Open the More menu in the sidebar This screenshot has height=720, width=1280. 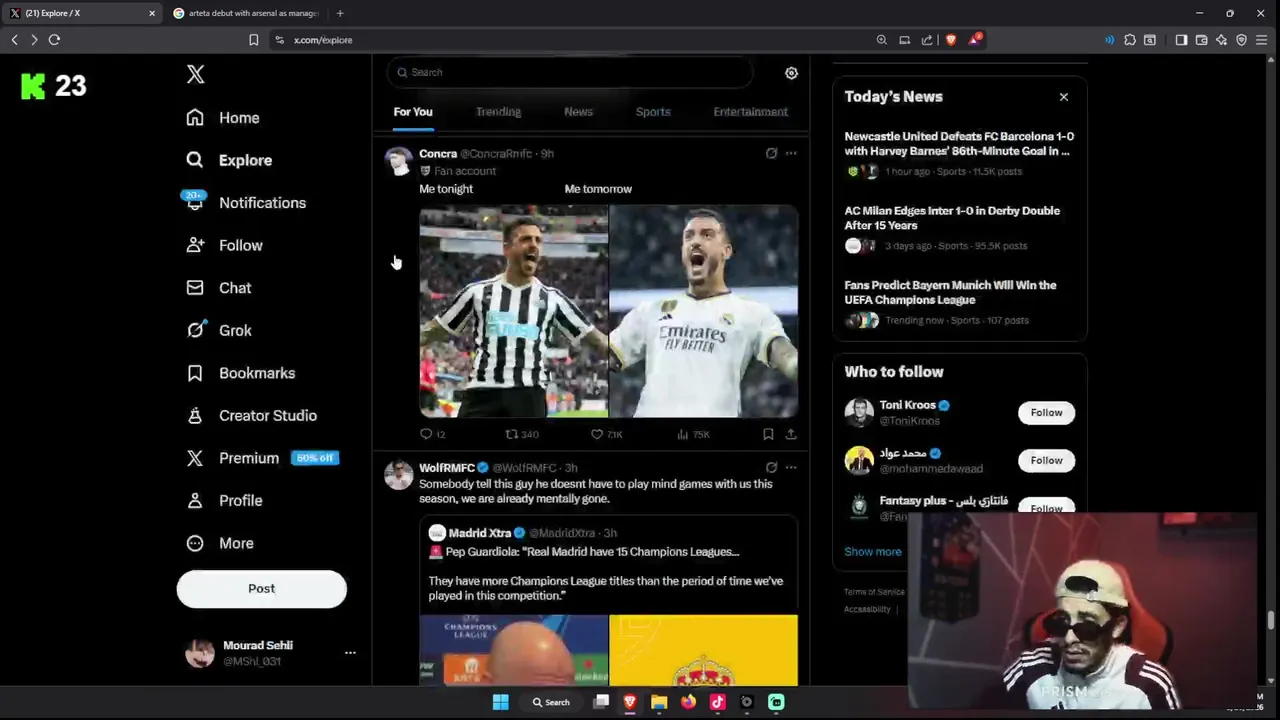click(x=220, y=543)
